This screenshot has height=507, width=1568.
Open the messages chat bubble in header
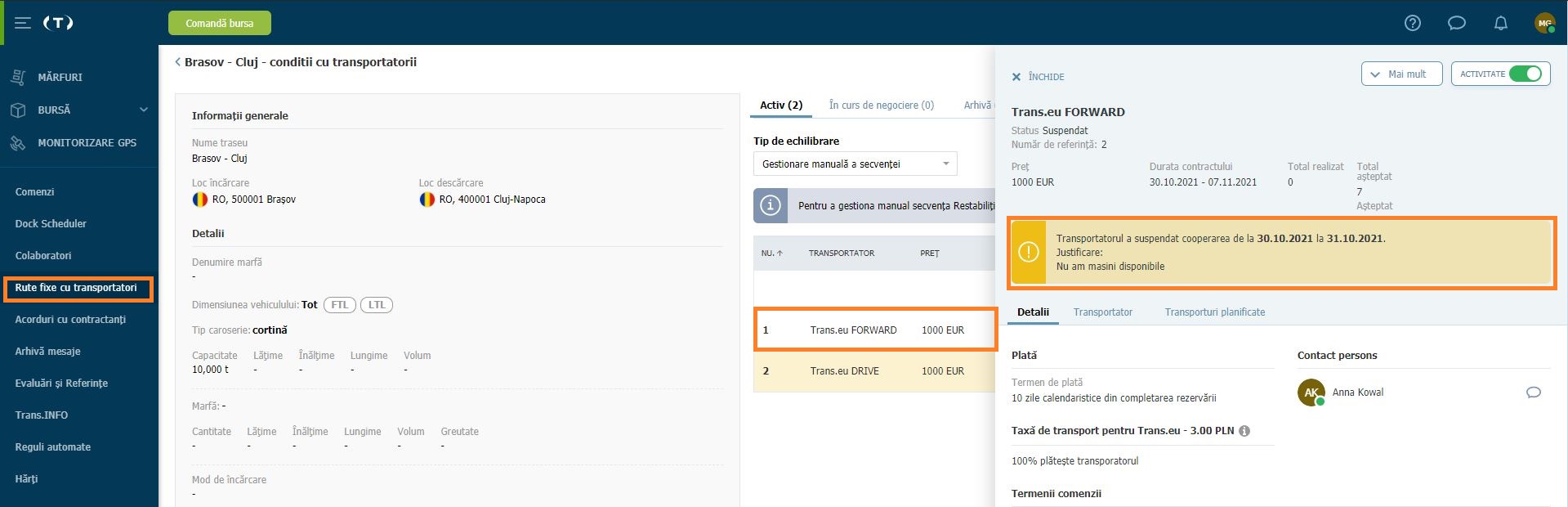(x=1457, y=23)
